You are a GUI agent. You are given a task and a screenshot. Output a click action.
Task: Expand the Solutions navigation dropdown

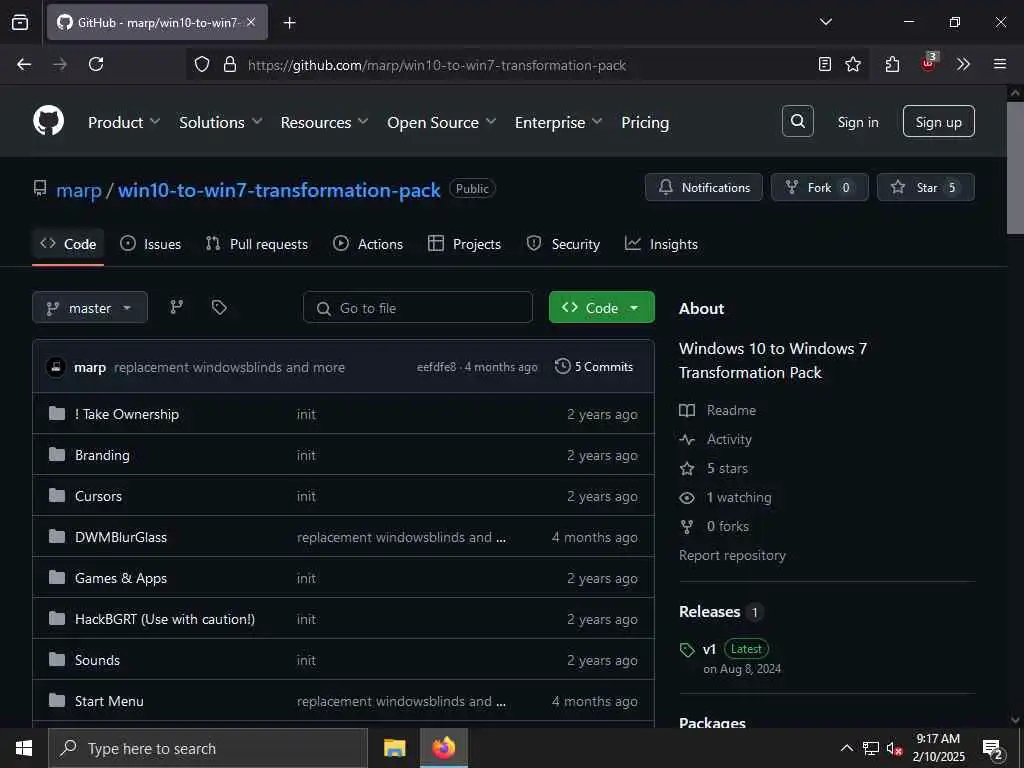pyautogui.click(x=220, y=122)
